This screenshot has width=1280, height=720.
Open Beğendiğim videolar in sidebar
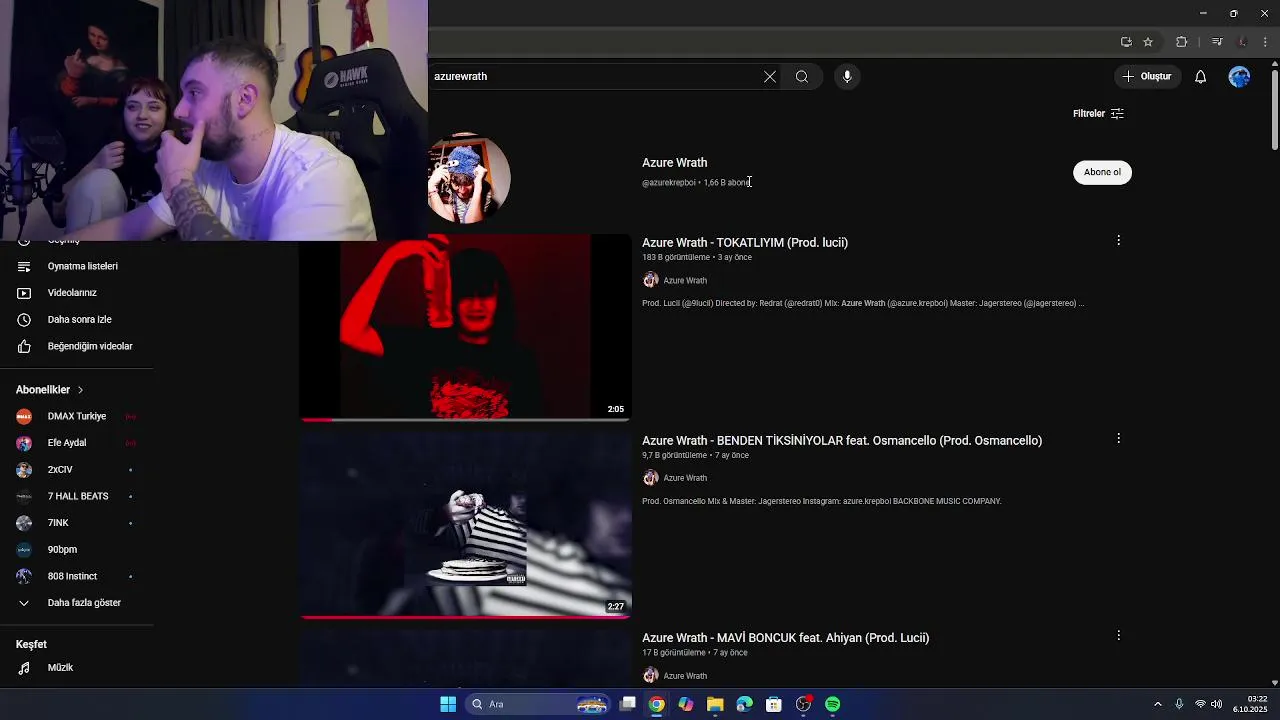(x=77, y=346)
